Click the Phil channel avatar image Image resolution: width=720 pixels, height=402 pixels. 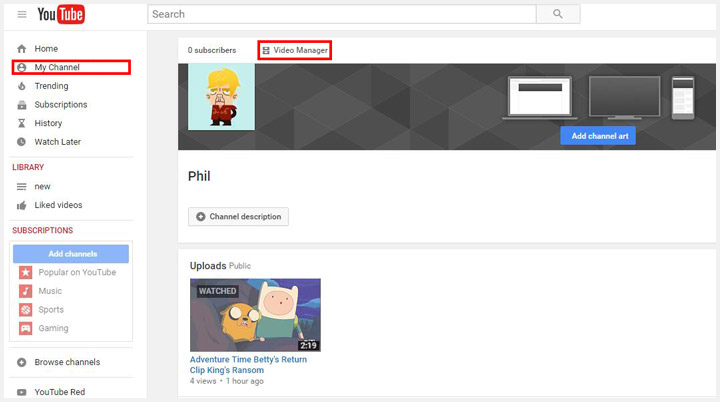[221, 97]
